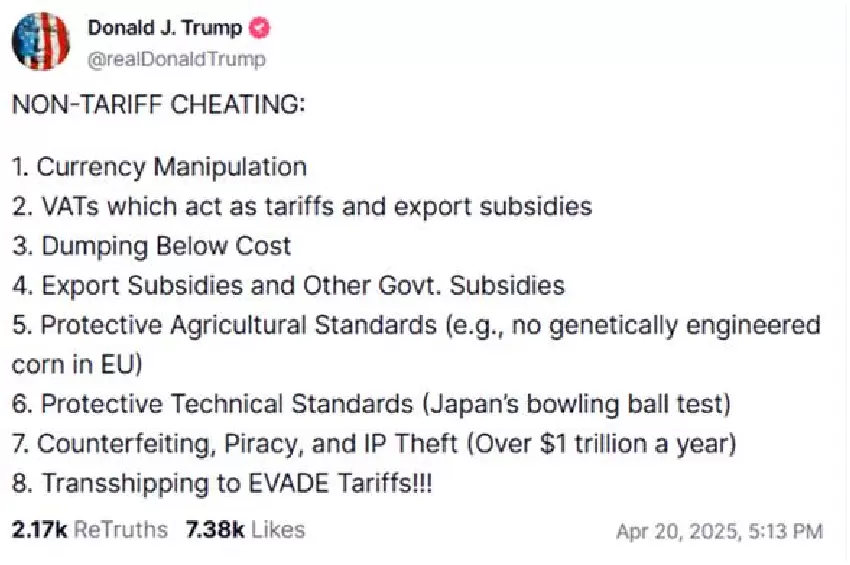View the 7.38k Likes list
The width and height of the screenshot is (850, 565).
click(245, 530)
